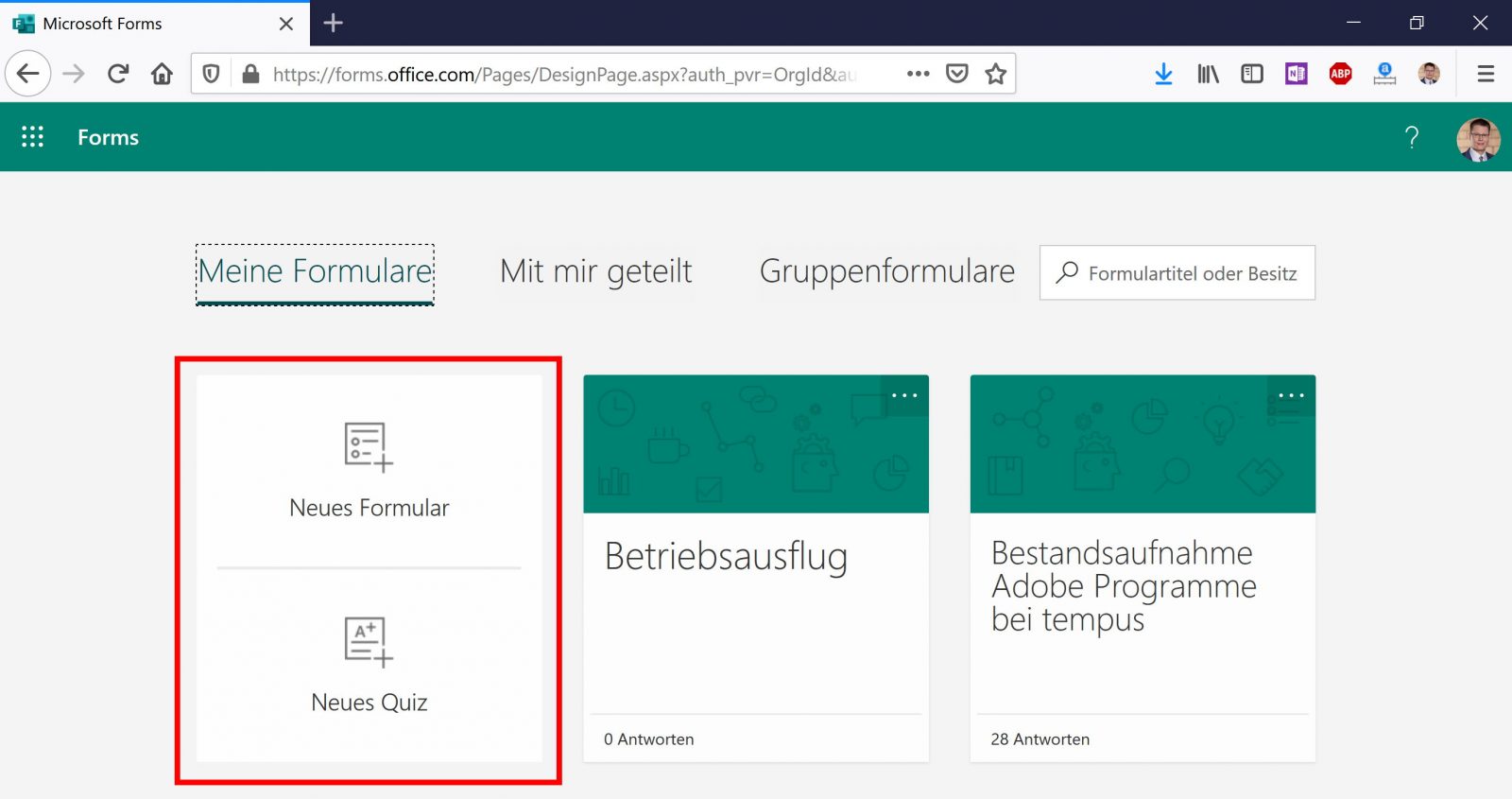The height and width of the screenshot is (799, 1512).
Task: Open the Adblock Plus extension
Action: point(1341,74)
